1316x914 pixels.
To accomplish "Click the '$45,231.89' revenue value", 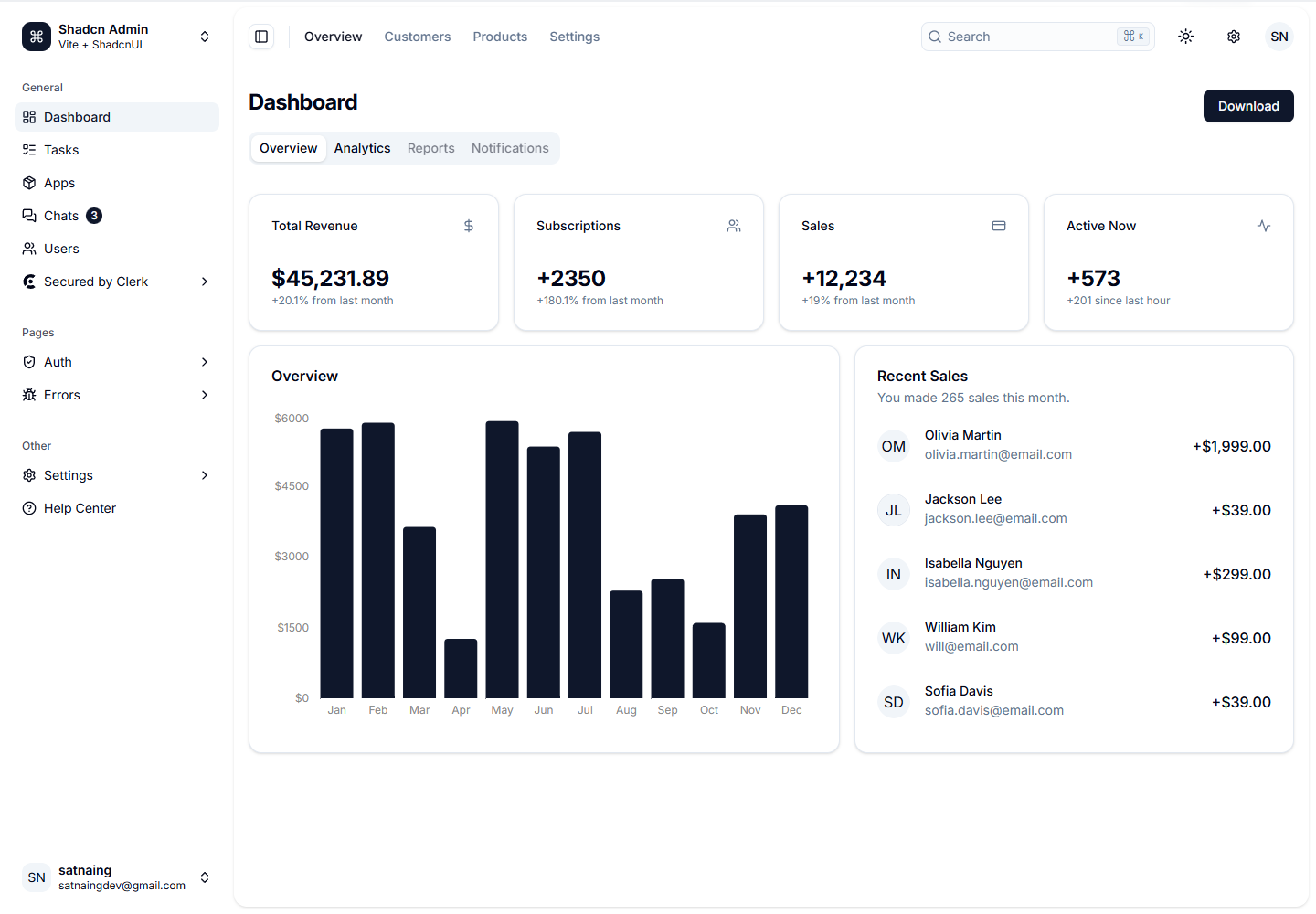I will click(x=331, y=278).
